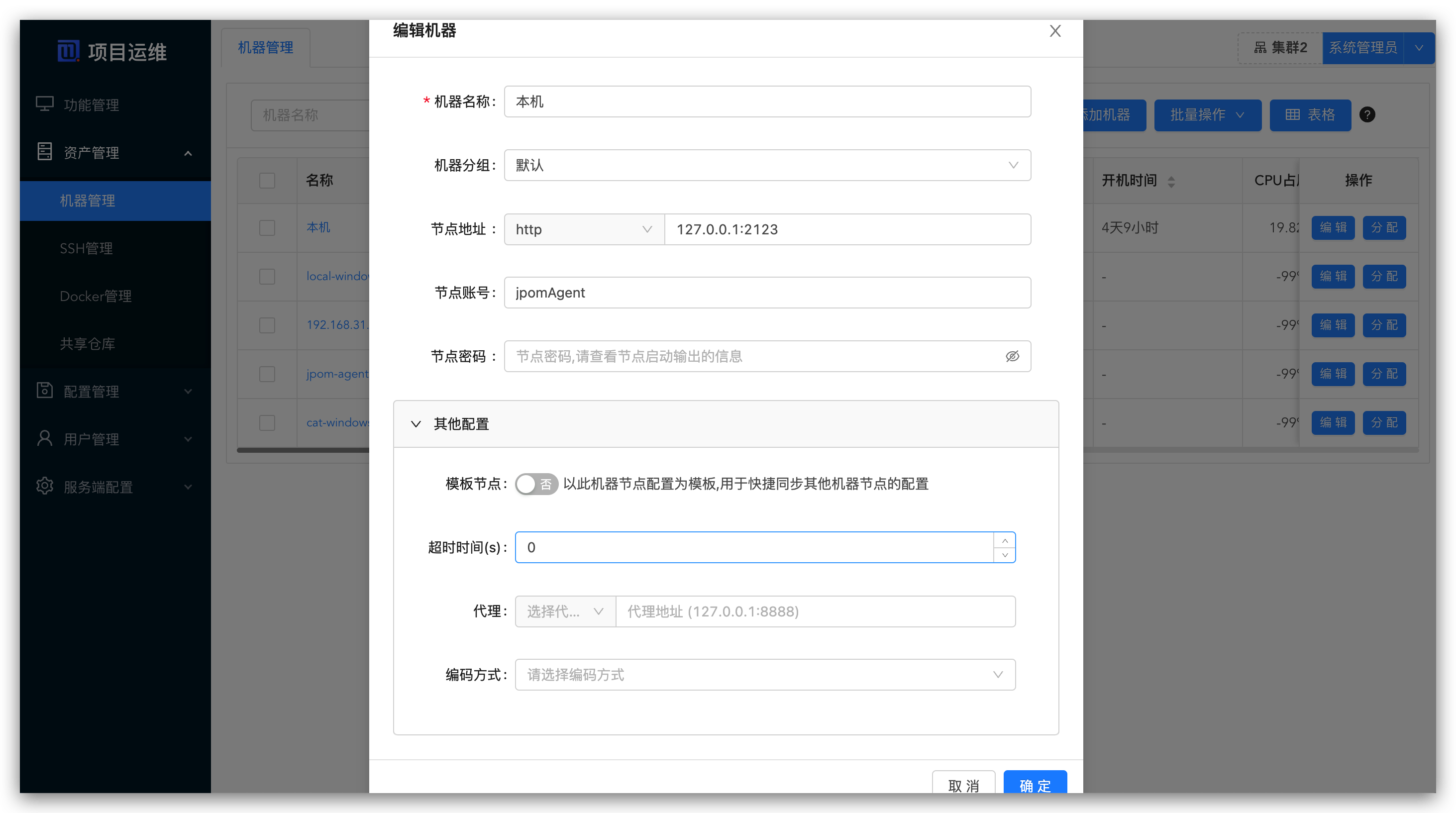Open 功能管理 via its monitor icon
Image resolution: width=1456 pixels, height=813 pixels.
coord(45,103)
